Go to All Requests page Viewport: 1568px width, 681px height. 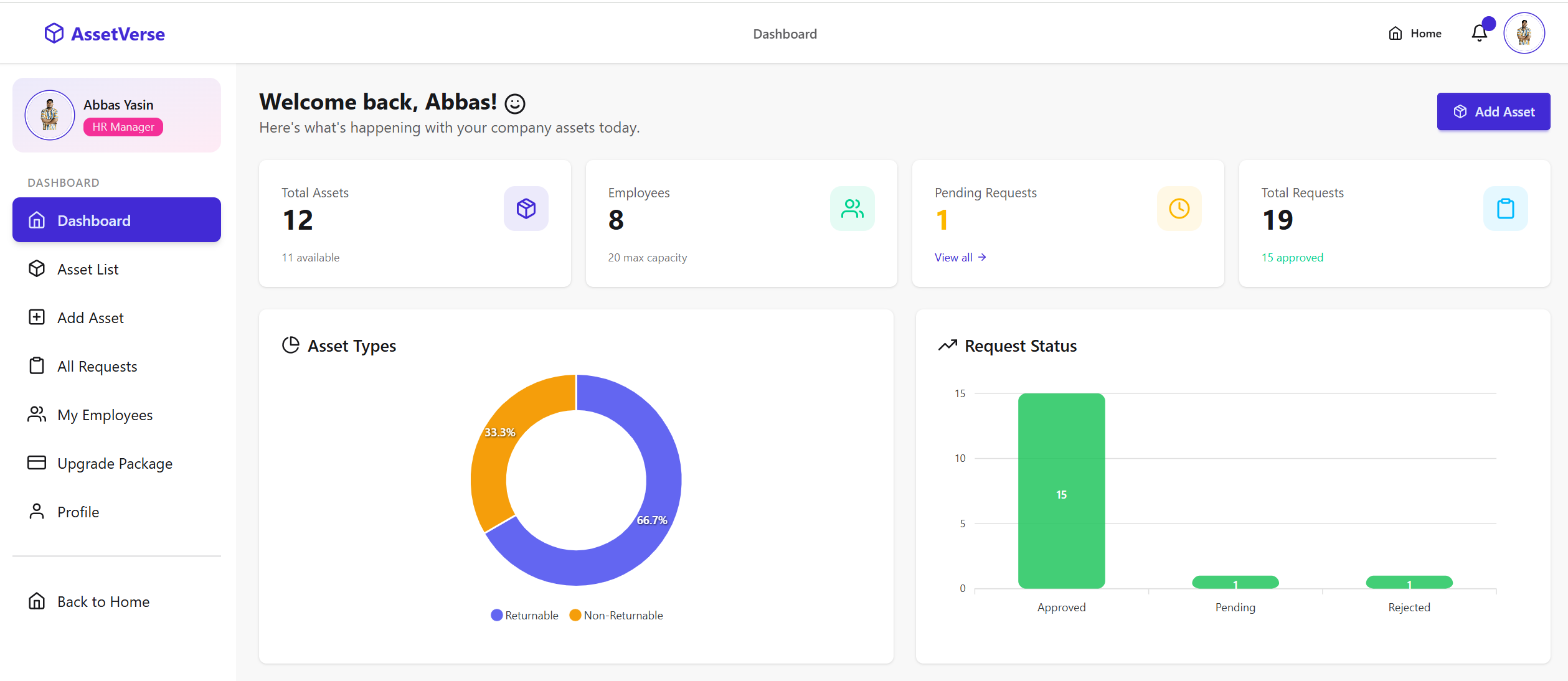tap(97, 366)
